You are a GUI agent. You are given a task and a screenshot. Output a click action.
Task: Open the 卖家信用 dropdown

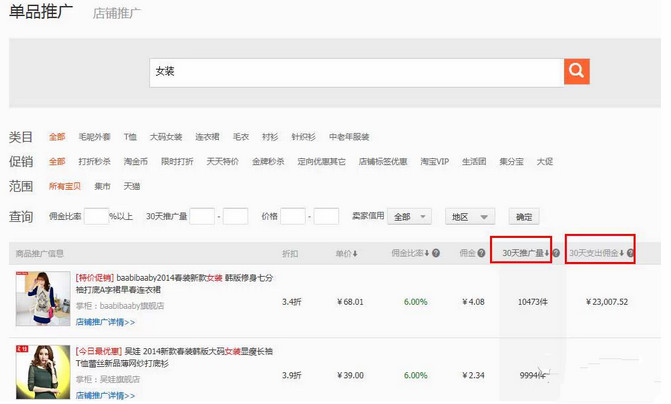(x=410, y=217)
